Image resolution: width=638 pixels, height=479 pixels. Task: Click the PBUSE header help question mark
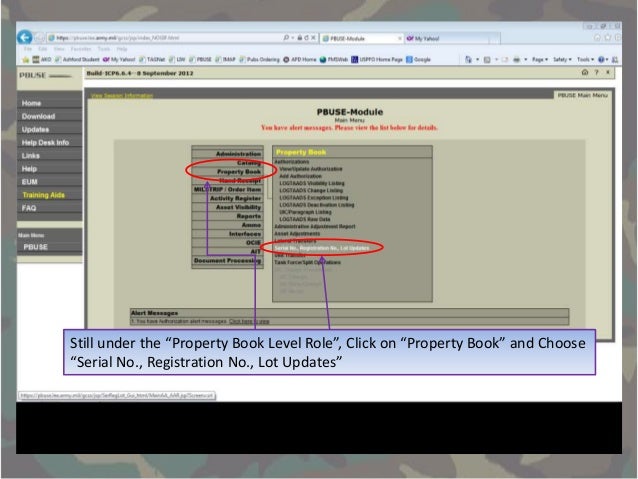point(596,72)
